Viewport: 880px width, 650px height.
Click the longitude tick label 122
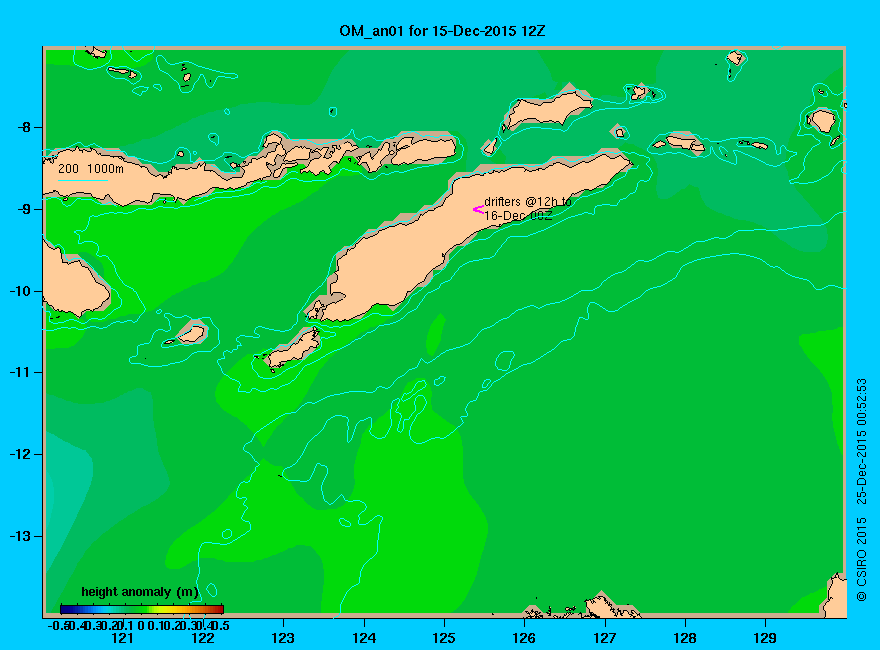(203, 638)
